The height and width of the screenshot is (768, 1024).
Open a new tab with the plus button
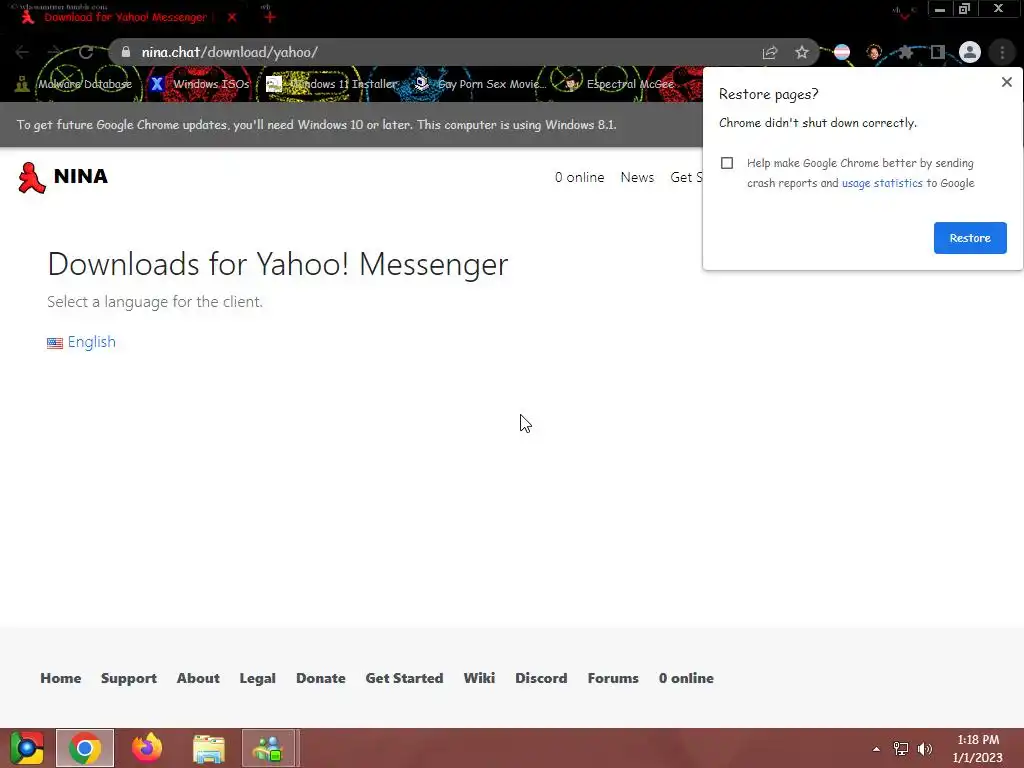pos(270,17)
